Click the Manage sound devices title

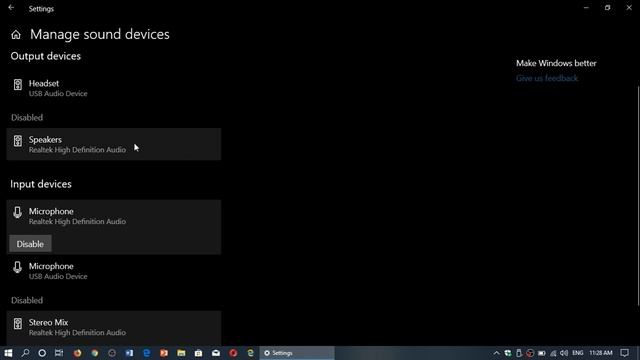[x=100, y=34]
